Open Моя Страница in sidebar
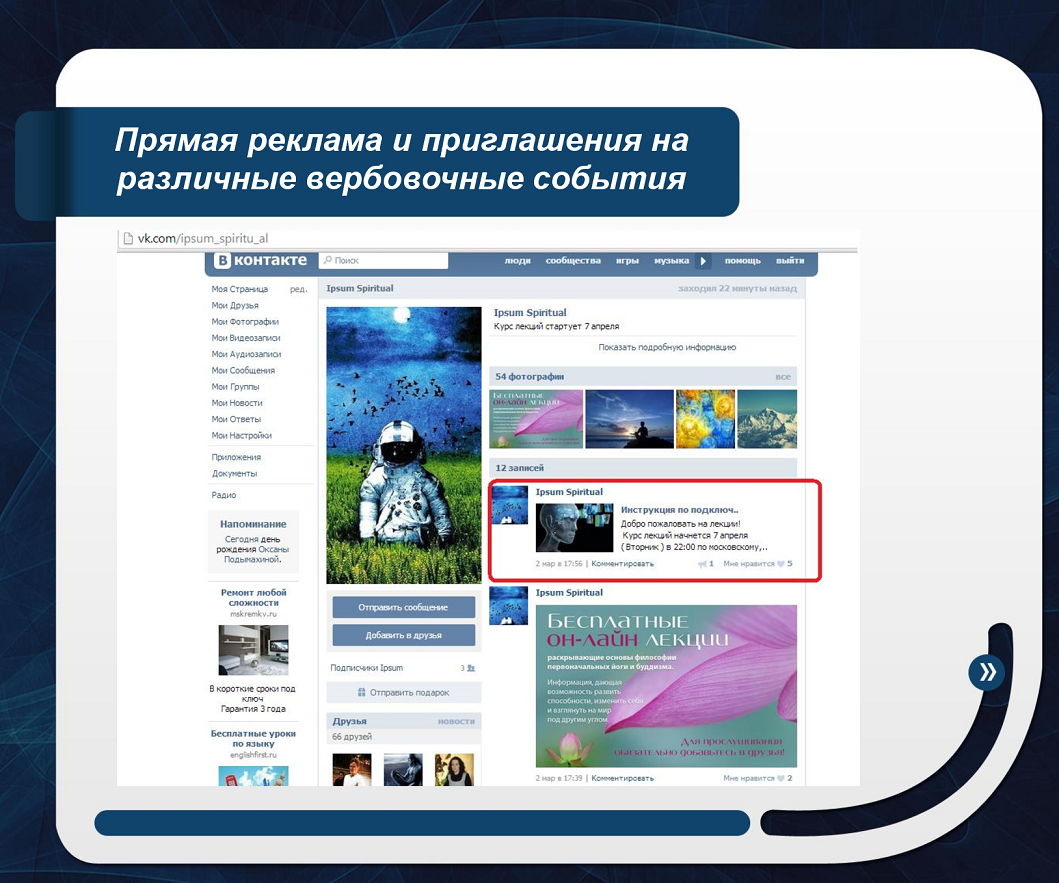 240,289
